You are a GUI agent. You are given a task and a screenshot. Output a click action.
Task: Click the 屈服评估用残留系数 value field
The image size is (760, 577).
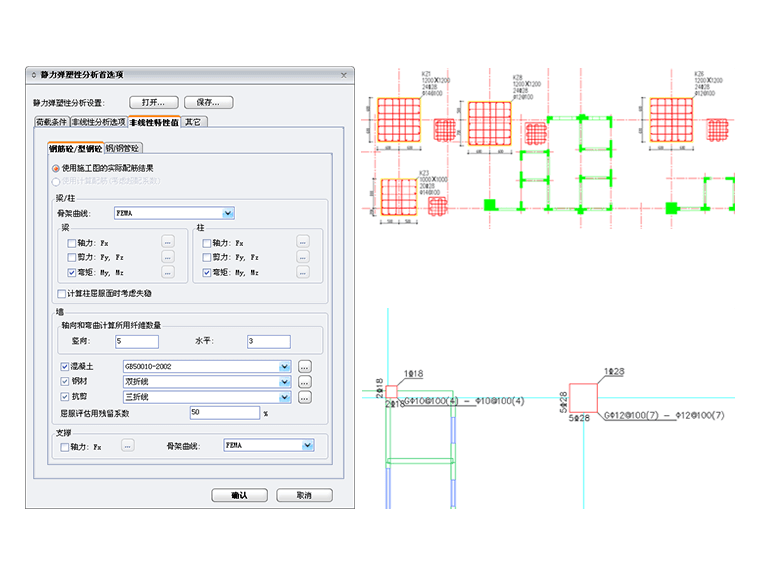225,413
